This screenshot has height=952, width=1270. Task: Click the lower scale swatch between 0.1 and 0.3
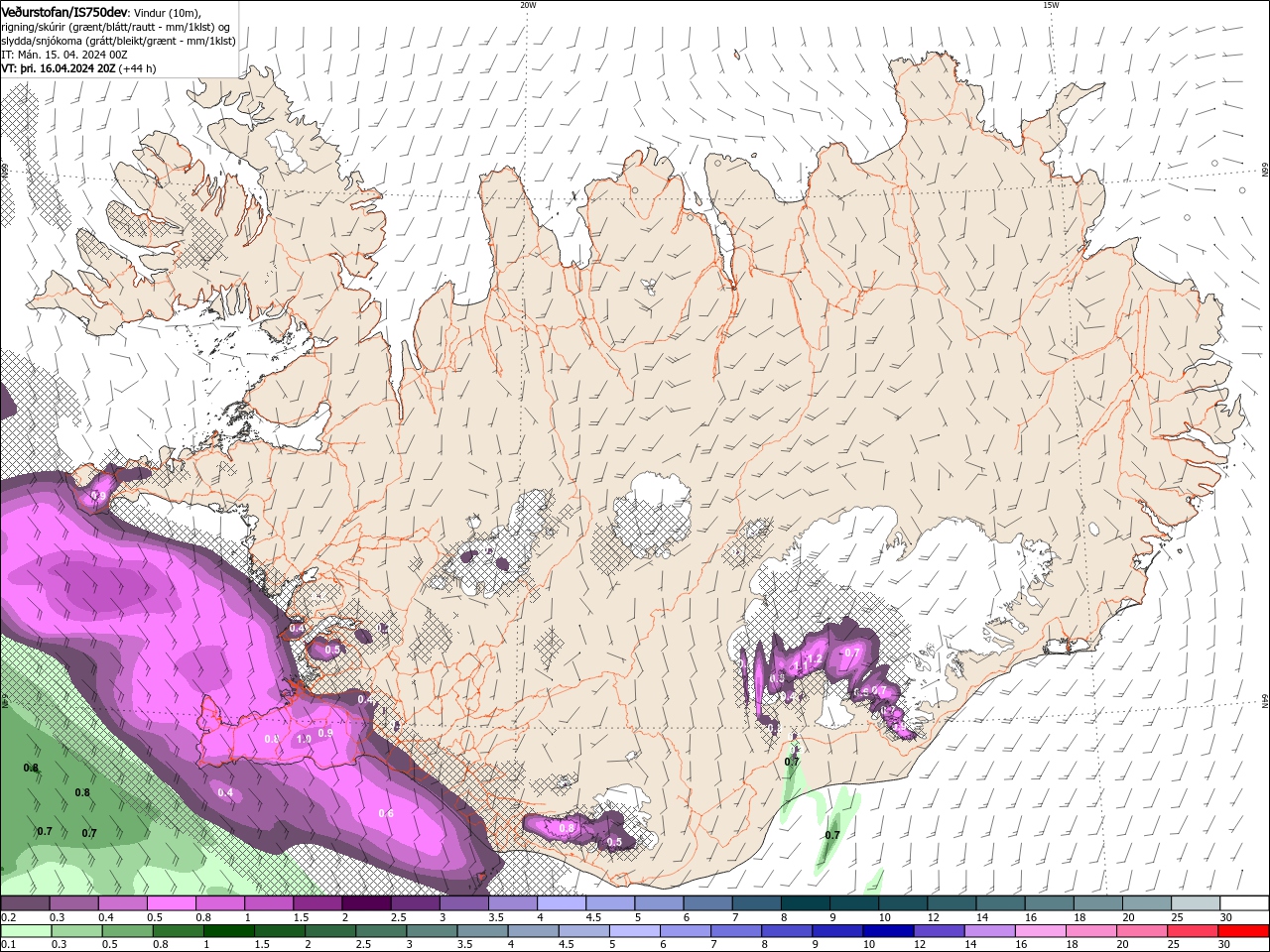pyautogui.click(x=25, y=931)
